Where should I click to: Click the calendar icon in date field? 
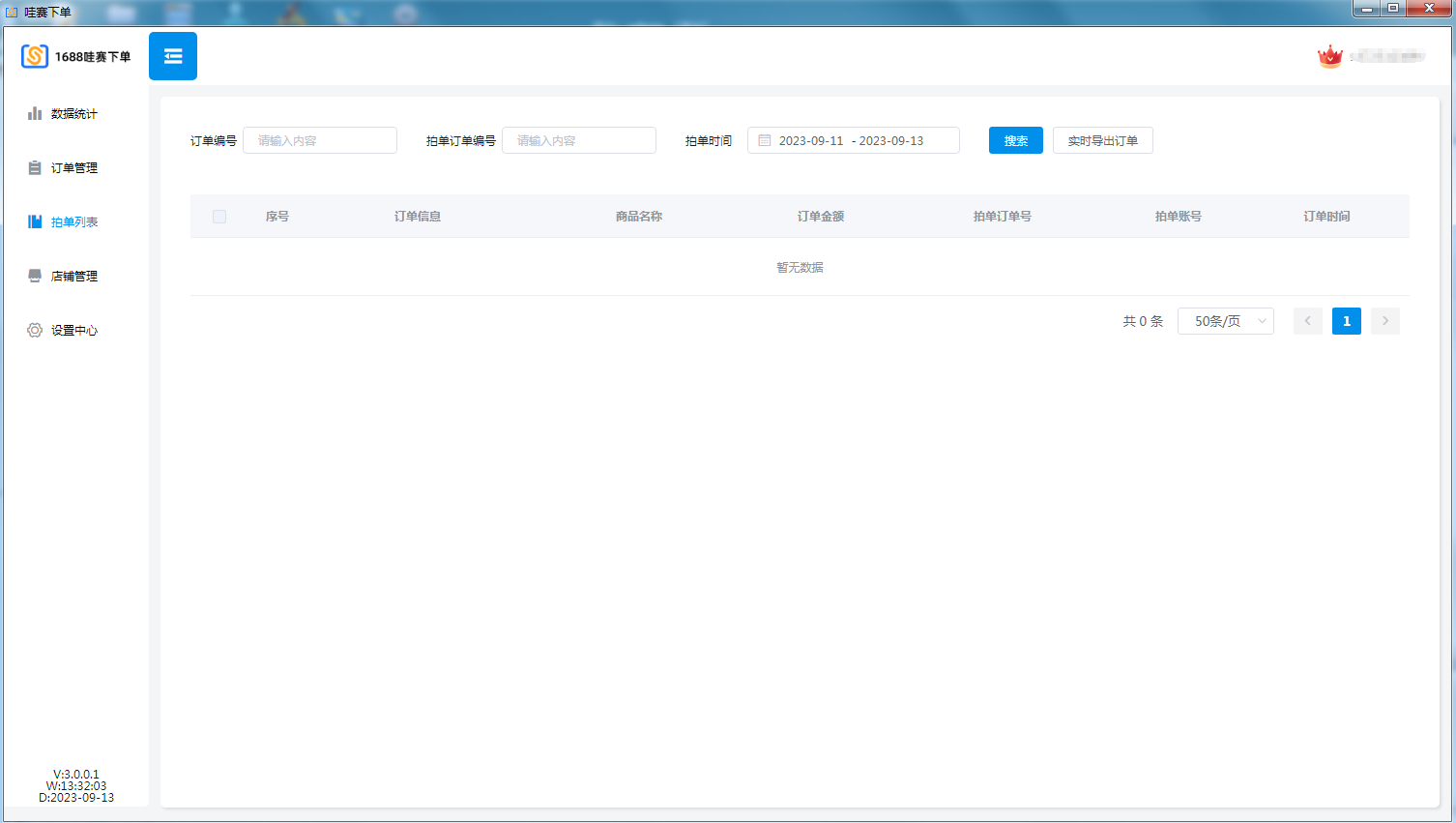click(765, 140)
